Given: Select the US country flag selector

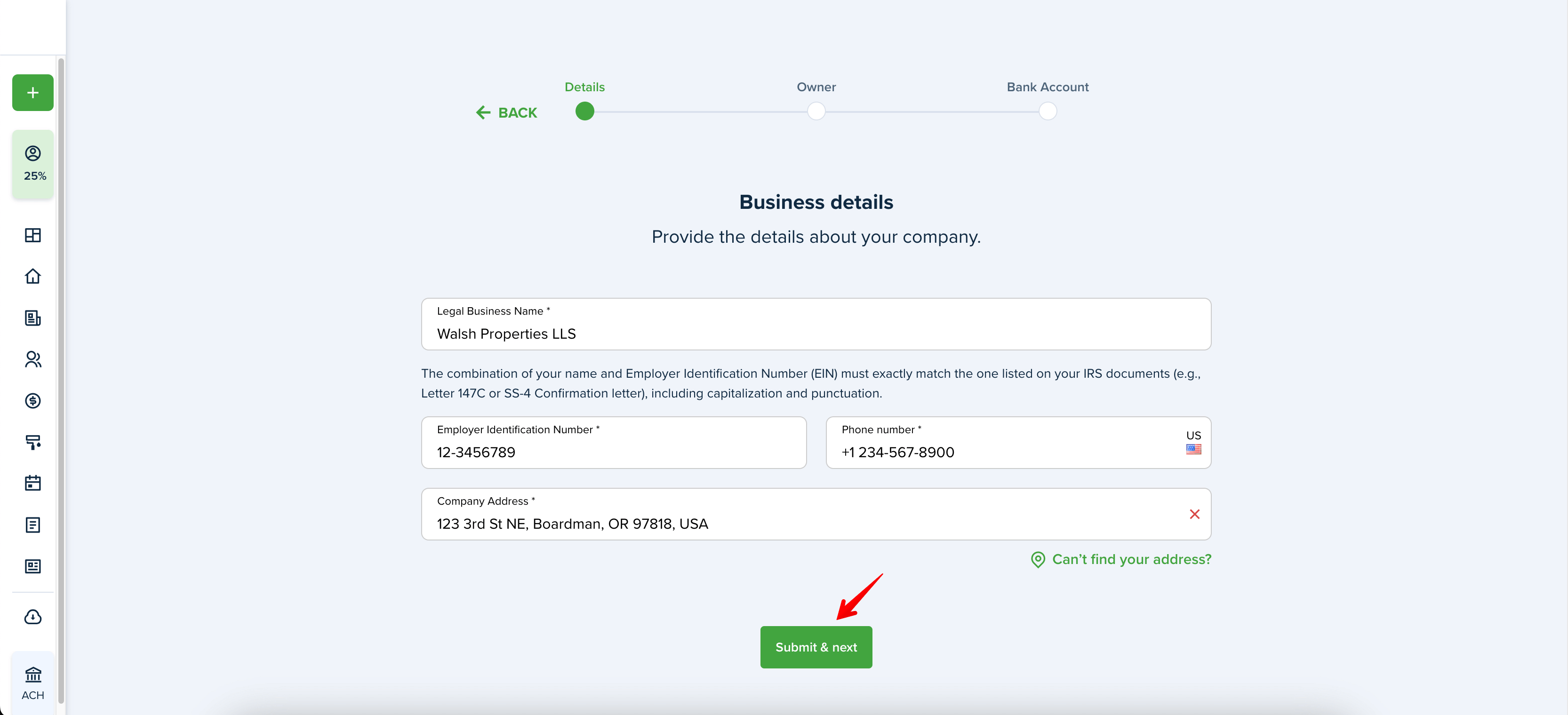Looking at the screenshot, I should 1193,442.
